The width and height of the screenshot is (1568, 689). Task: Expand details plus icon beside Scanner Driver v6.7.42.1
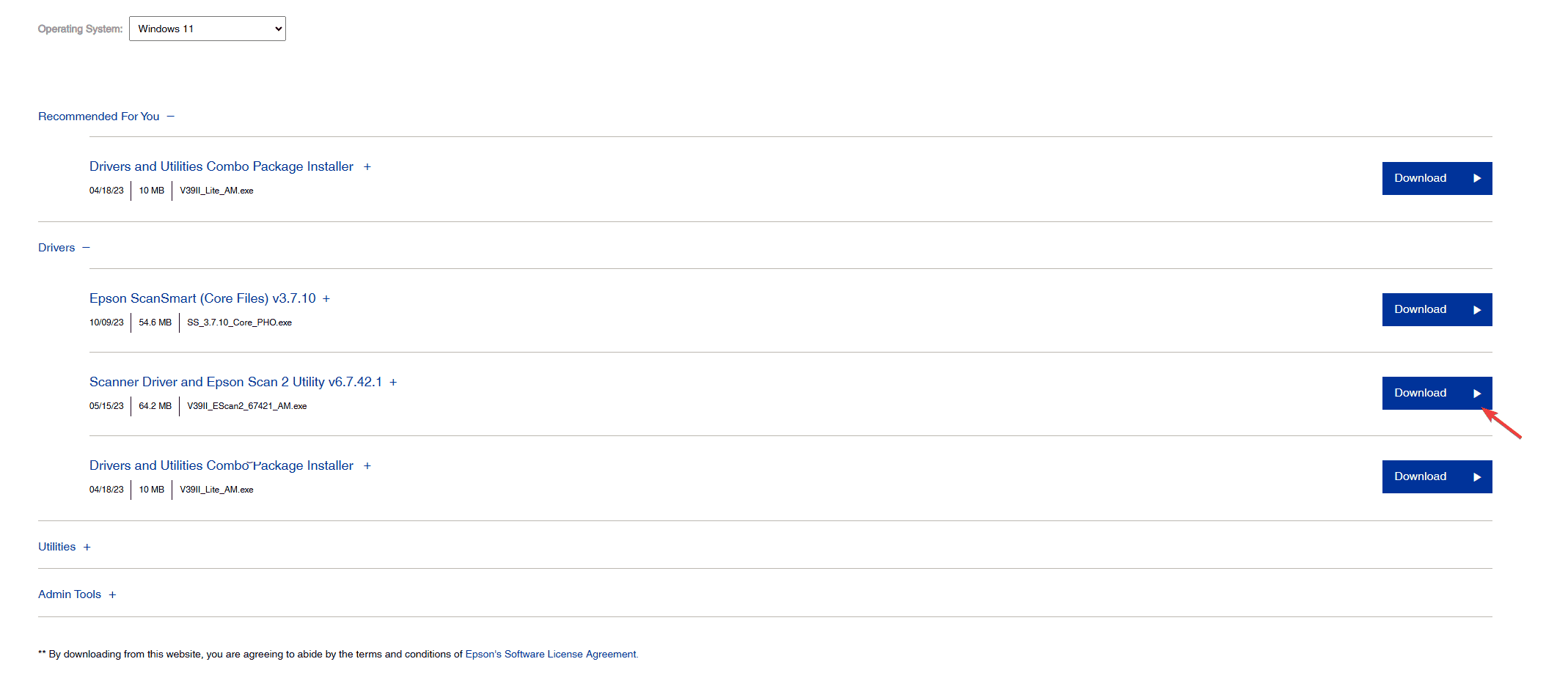[393, 383]
